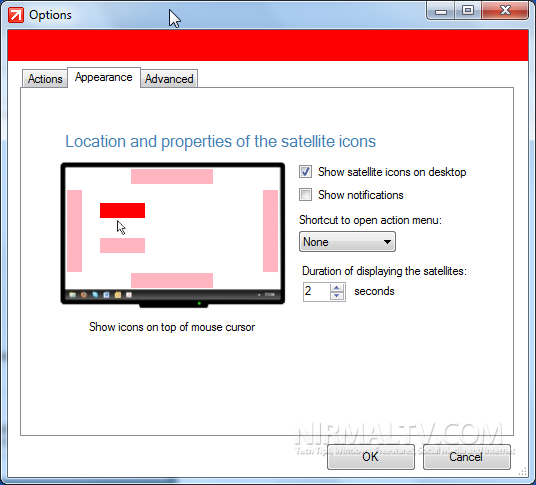Increase satellite duration with up arrow
This screenshot has width=536, height=485.
click(337, 288)
